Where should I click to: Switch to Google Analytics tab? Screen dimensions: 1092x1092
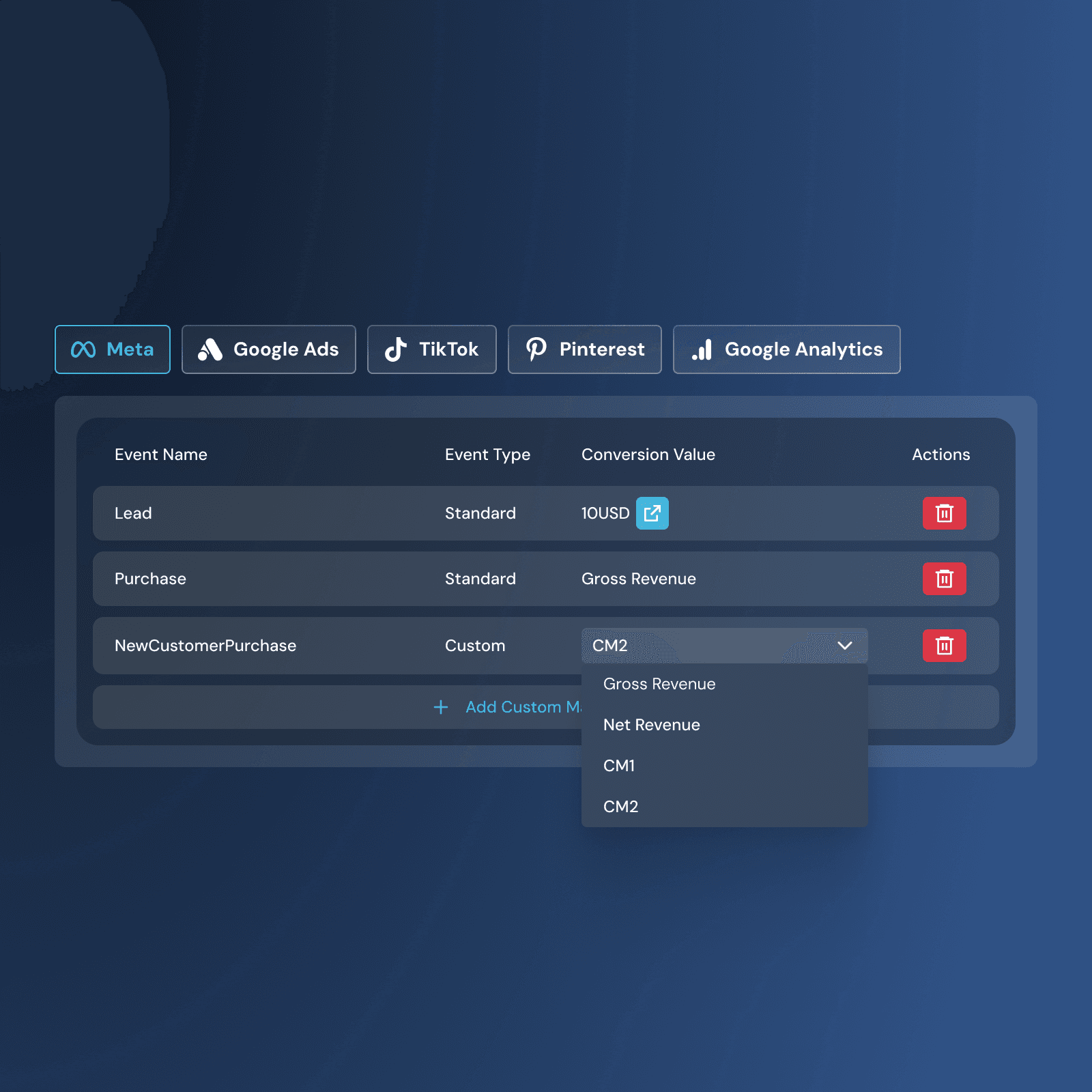(x=787, y=349)
